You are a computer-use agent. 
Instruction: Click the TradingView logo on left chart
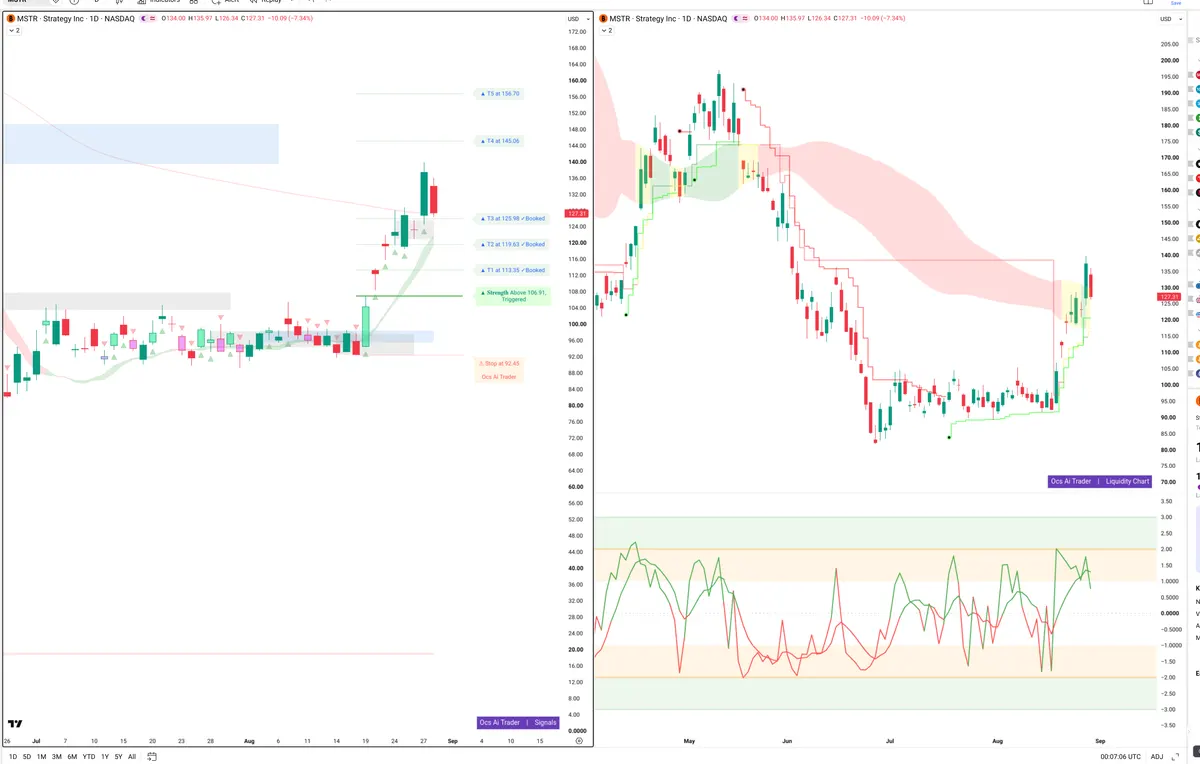pos(15,724)
